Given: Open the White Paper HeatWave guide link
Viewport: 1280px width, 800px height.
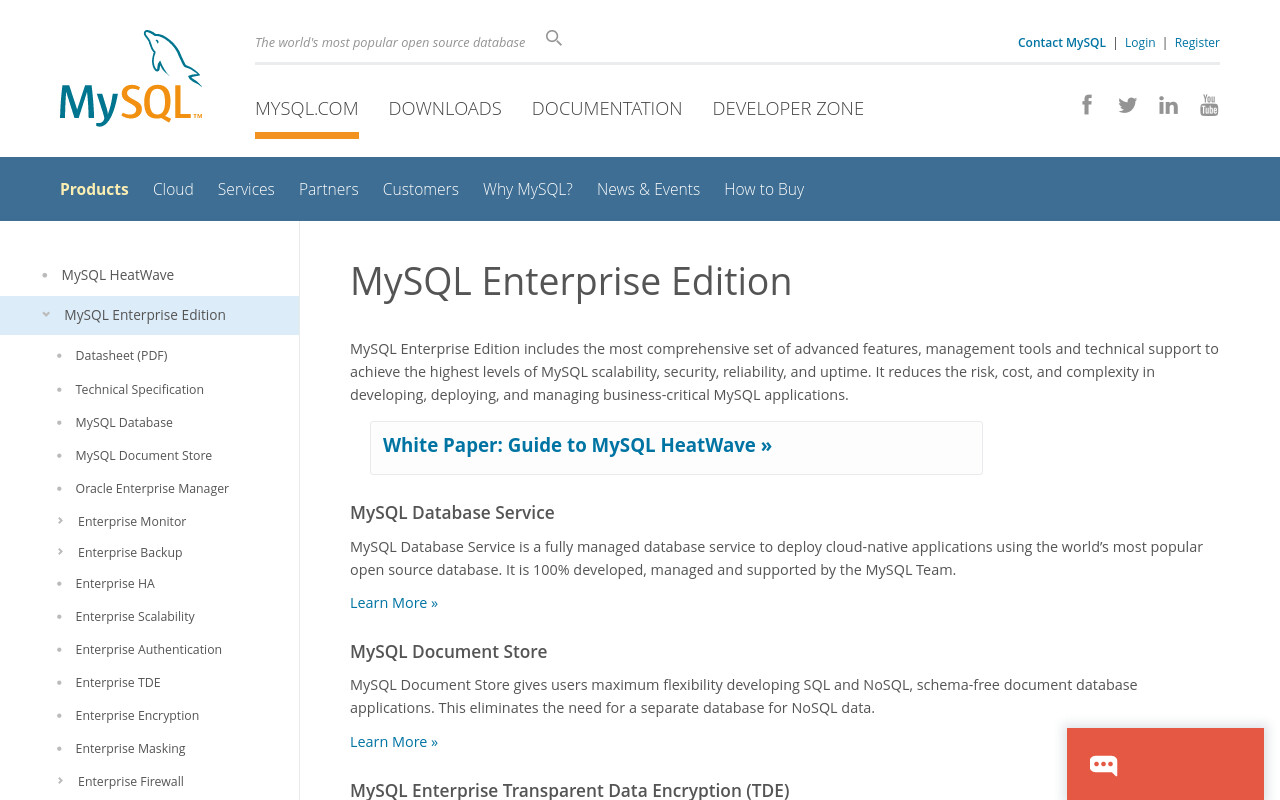Looking at the screenshot, I should [577, 445].
